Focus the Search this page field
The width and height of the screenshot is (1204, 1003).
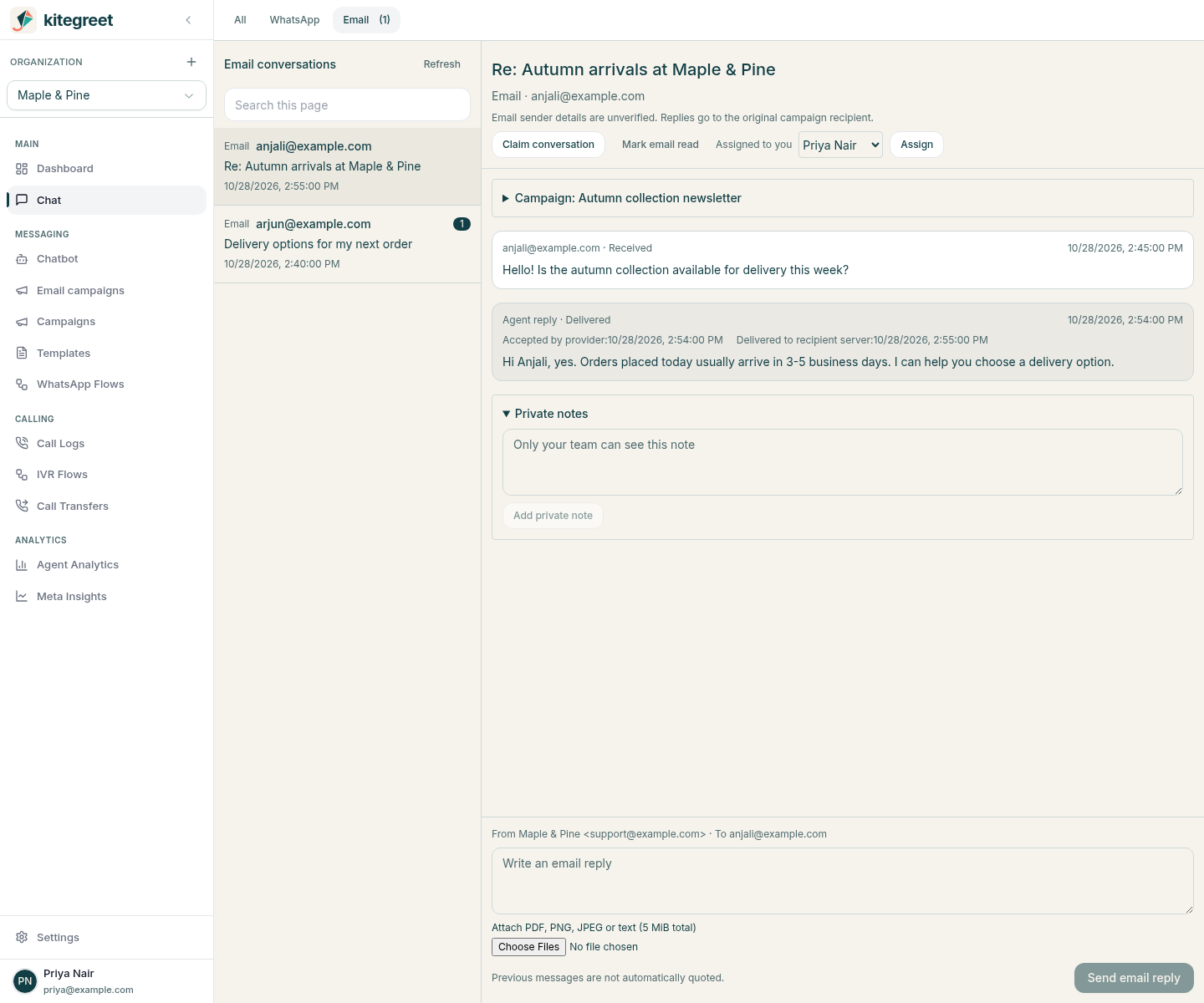click(x=347, y=104)
